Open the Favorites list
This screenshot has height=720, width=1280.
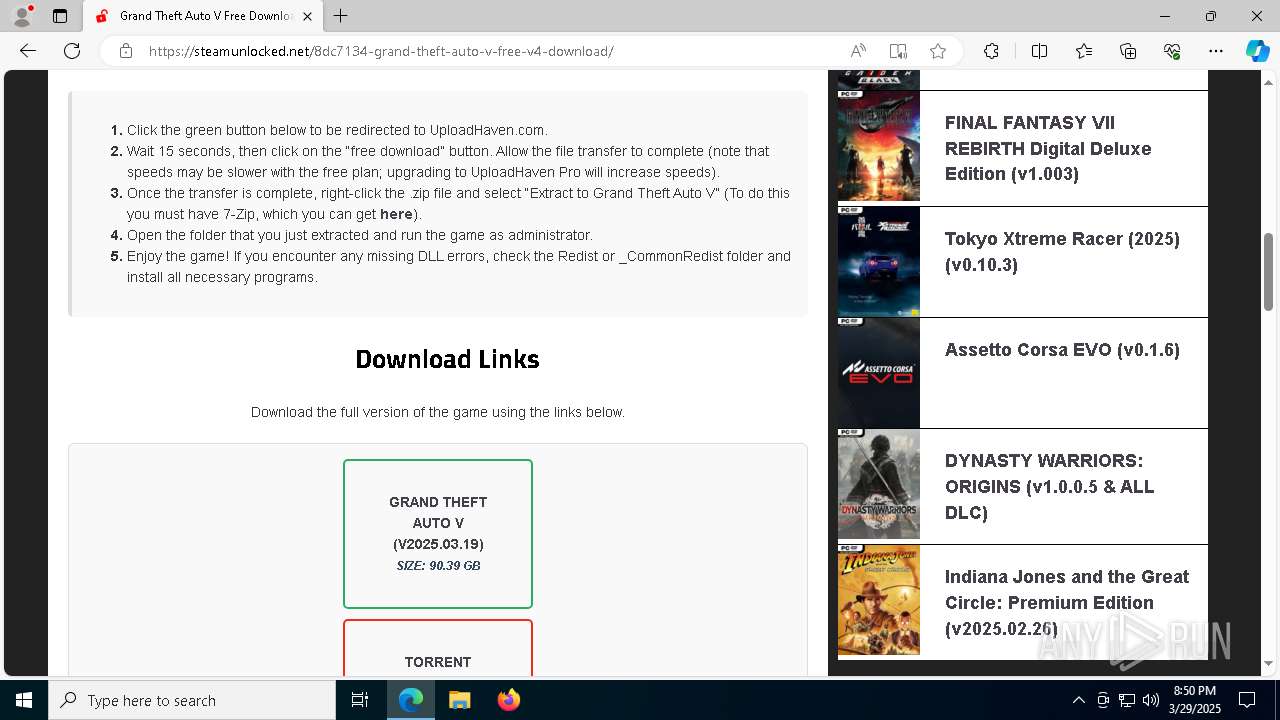click(x=1084, y=51)
